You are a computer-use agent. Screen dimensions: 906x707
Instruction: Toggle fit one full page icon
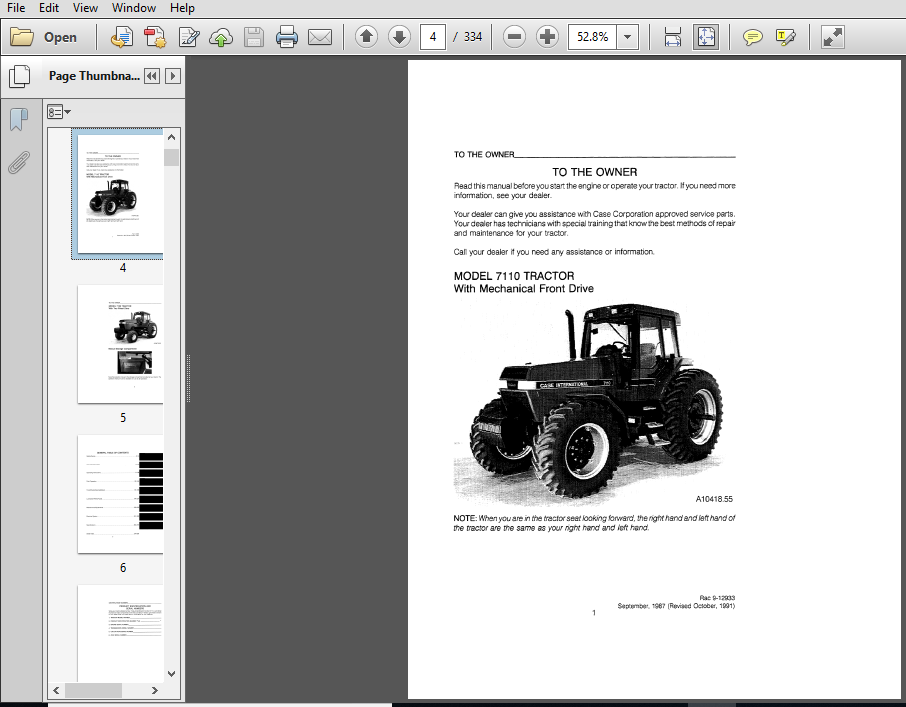(706, 37)
